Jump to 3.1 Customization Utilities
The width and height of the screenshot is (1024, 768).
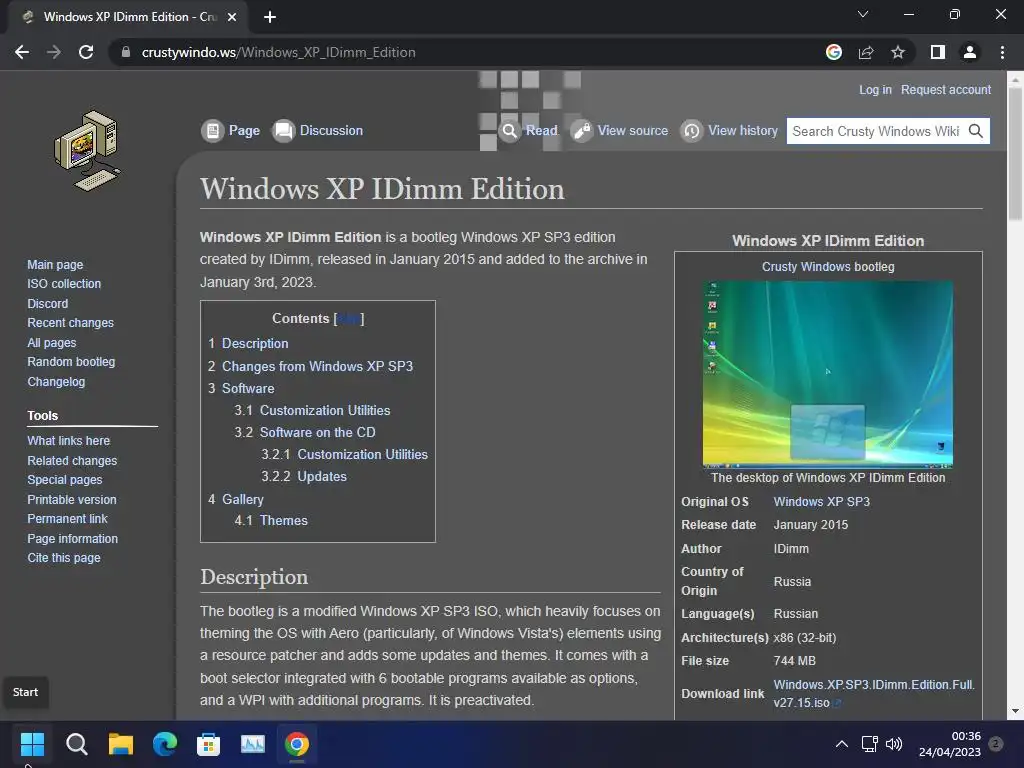325,411
